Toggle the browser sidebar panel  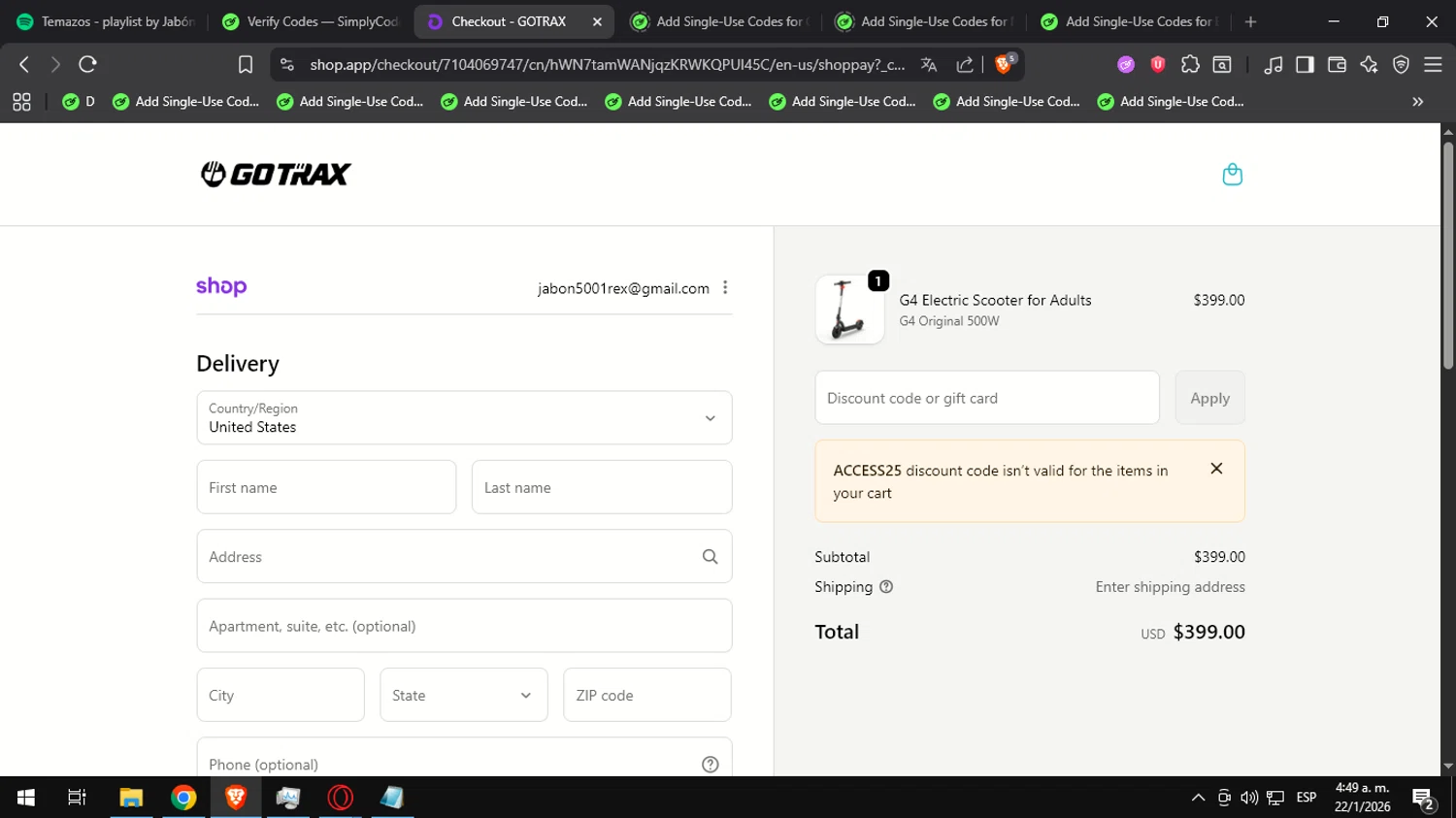click(x=1305, y=64)
